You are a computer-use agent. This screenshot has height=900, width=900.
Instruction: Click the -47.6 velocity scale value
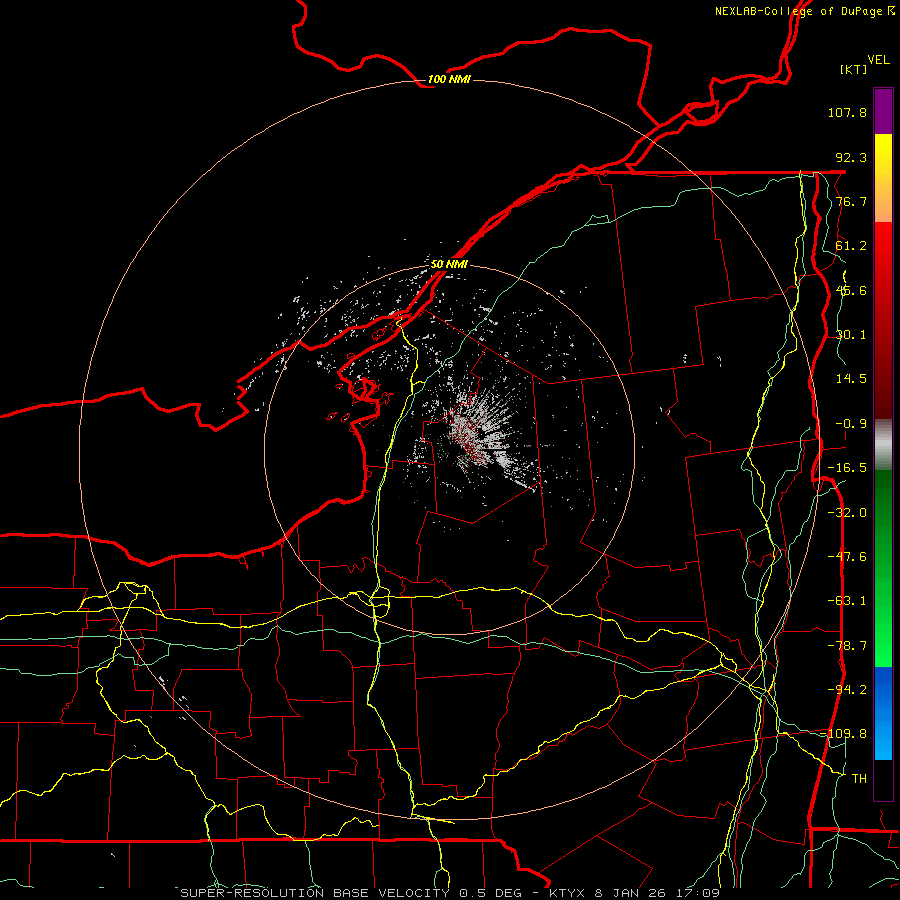[847, 557]
